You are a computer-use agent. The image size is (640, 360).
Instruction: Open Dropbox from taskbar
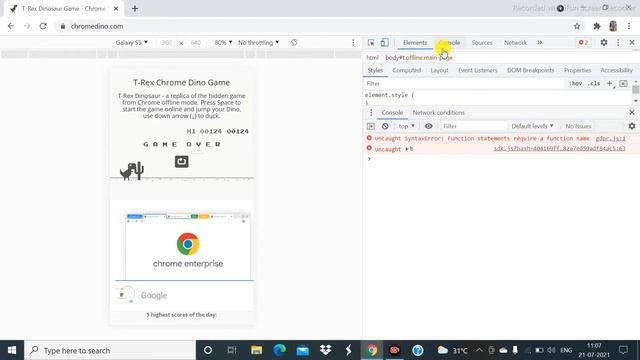(x=325, y=350)
